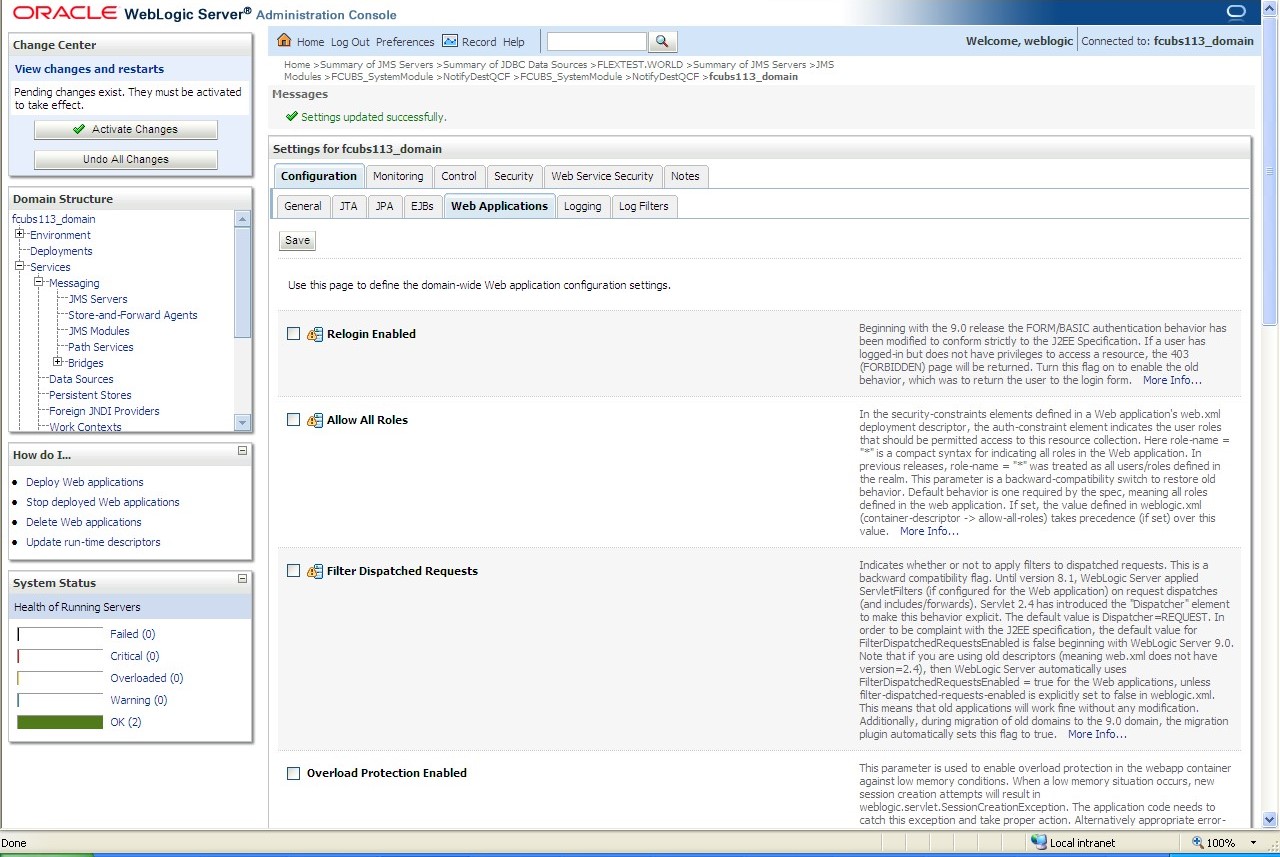Open Deploy Web applications help link
The height and width of the screenshot is (857, 1280).
pyautogui.click(x=85, y=482)
